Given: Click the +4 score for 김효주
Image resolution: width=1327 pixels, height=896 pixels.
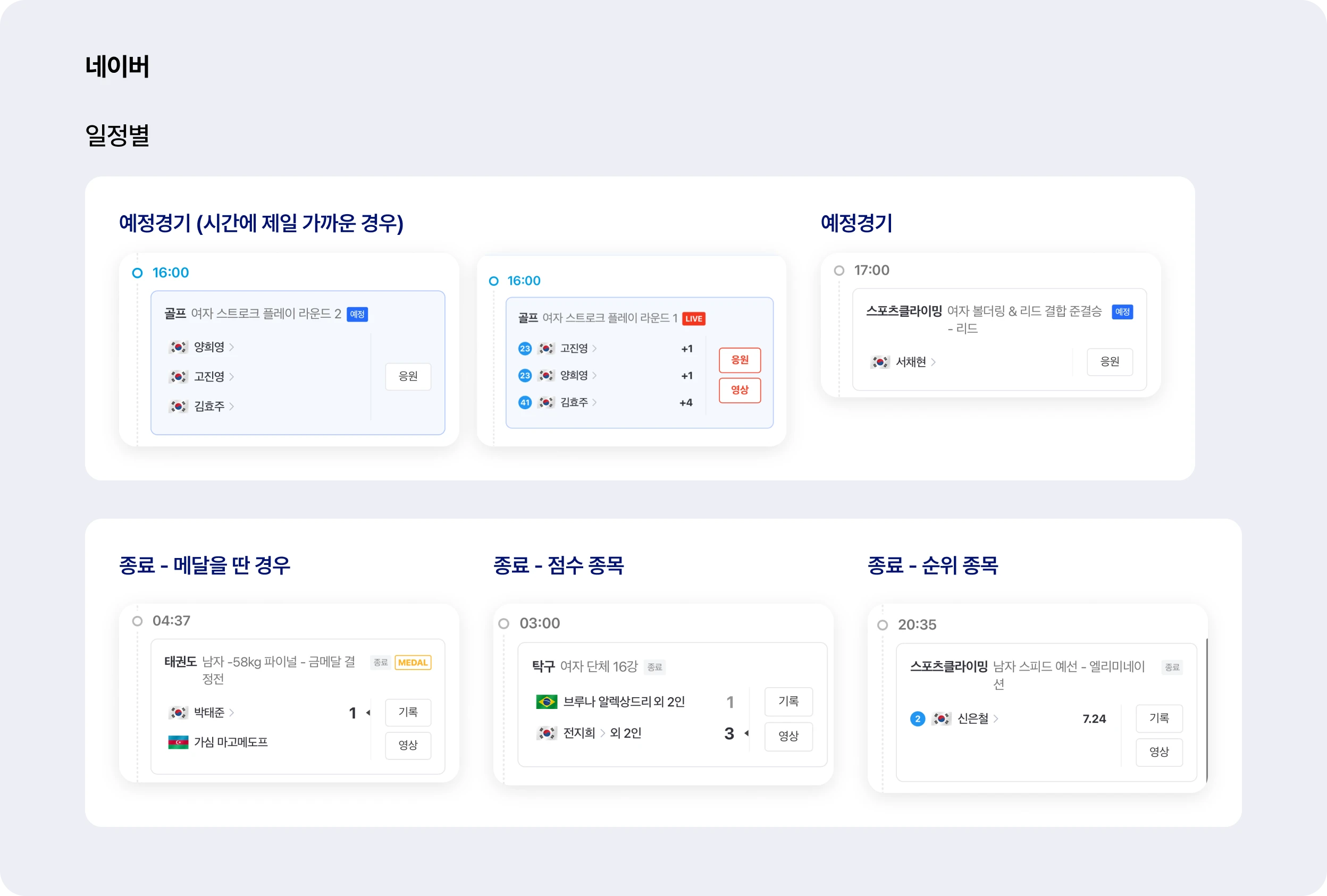Looking at the screenshot, I should point(686,403).
